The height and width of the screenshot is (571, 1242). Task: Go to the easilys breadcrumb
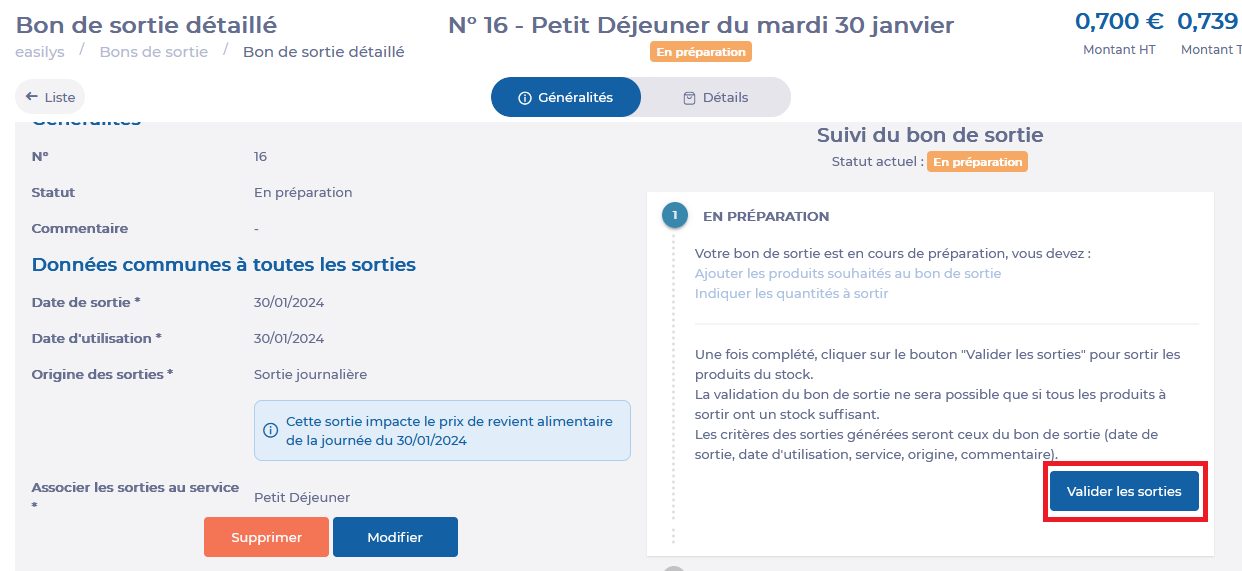click(39, 51)
